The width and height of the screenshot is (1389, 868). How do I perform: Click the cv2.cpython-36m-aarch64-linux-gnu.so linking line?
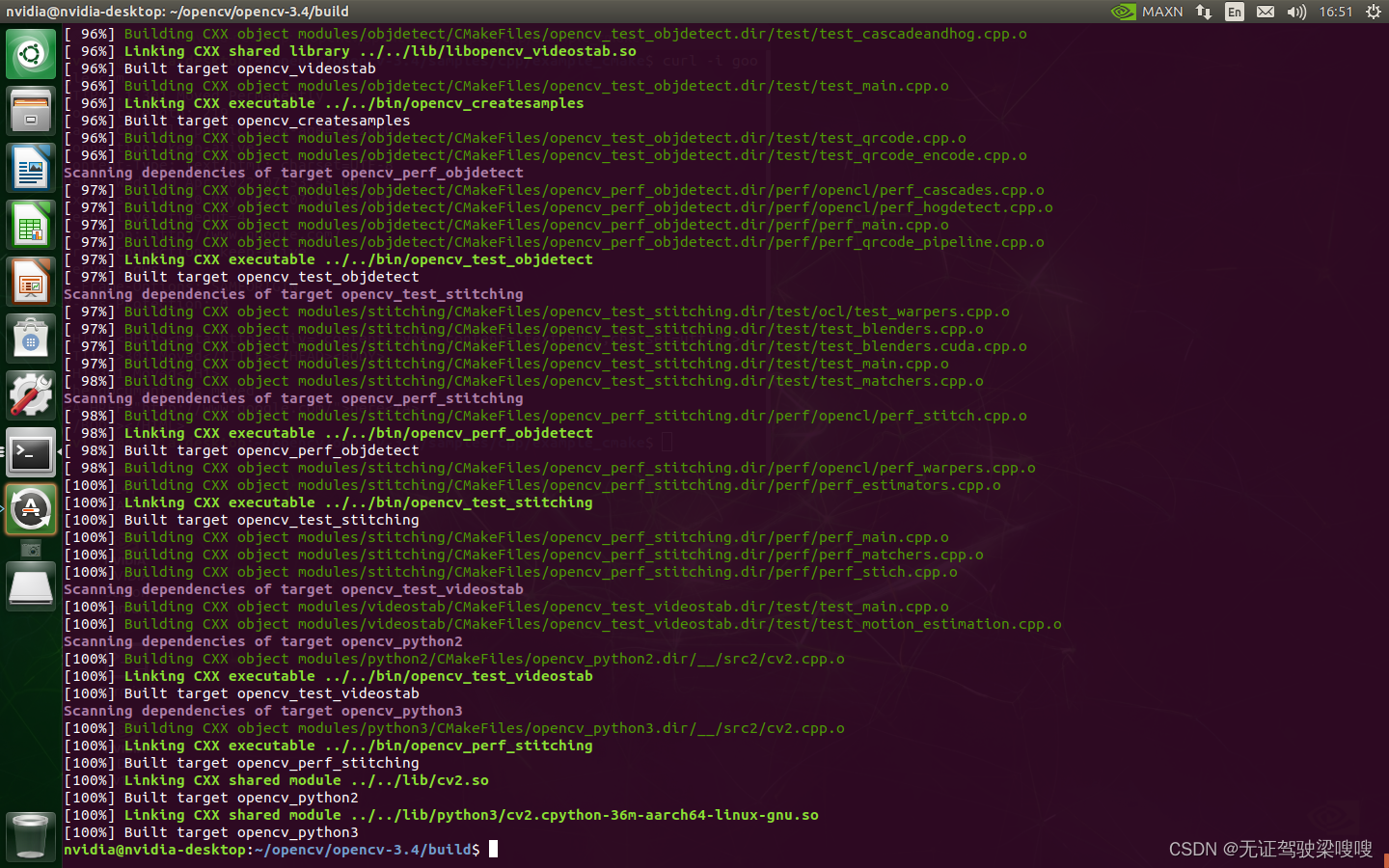point(441,815)
